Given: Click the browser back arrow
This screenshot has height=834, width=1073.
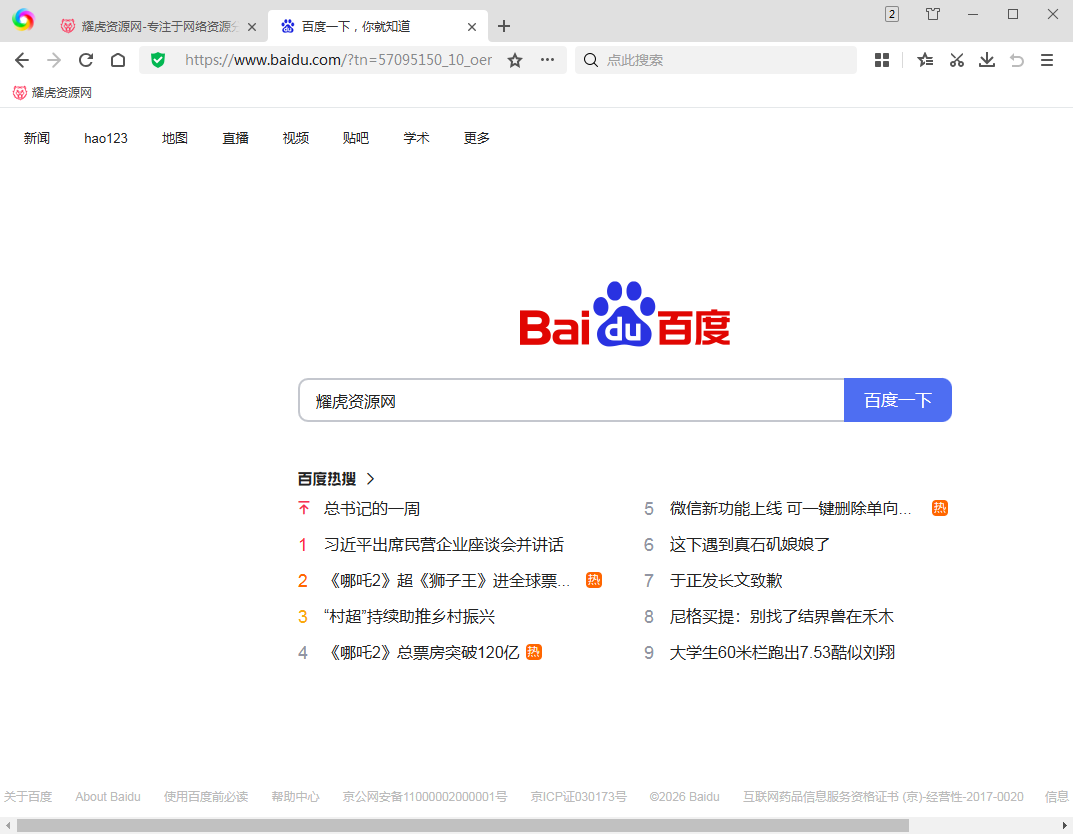Looking at the screenshot, I should tap(22, 60).
